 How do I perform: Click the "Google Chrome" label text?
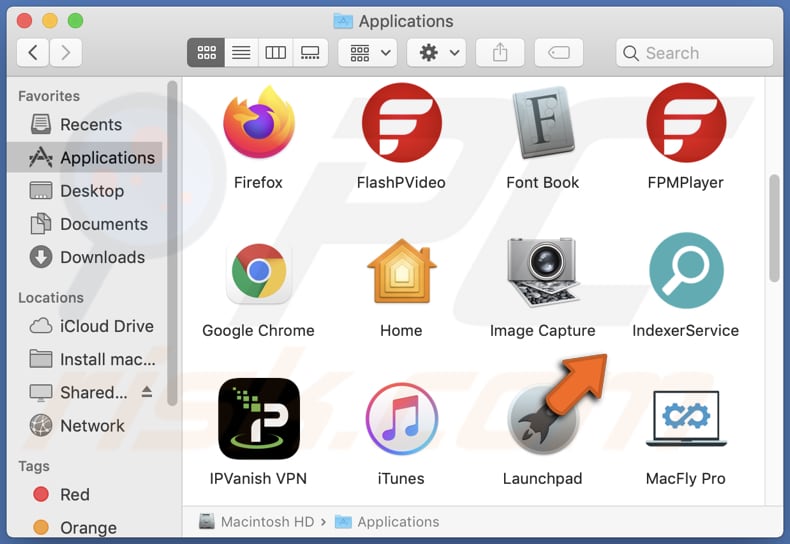[258, 330]
